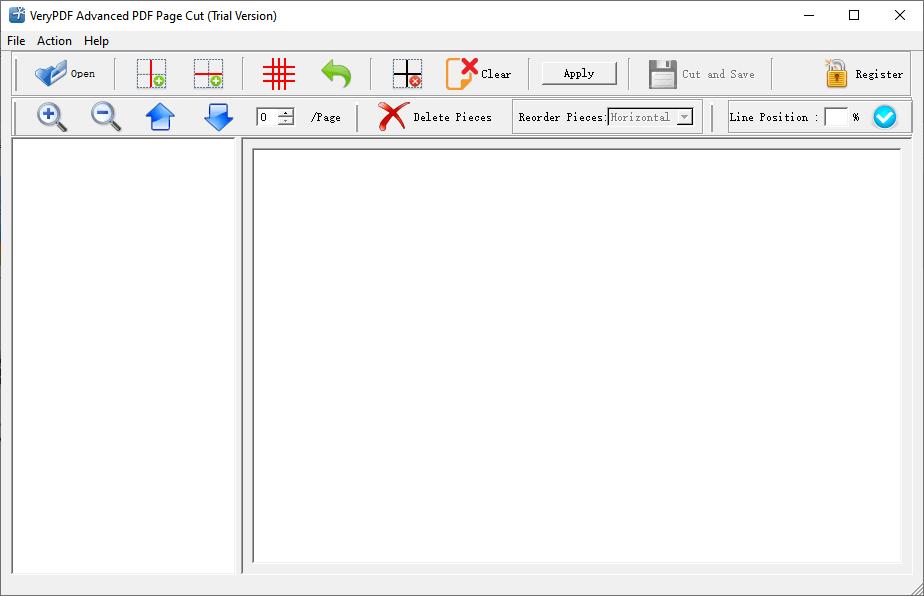
Task: Click the Line Position percent field
Action: coord(836,117)
